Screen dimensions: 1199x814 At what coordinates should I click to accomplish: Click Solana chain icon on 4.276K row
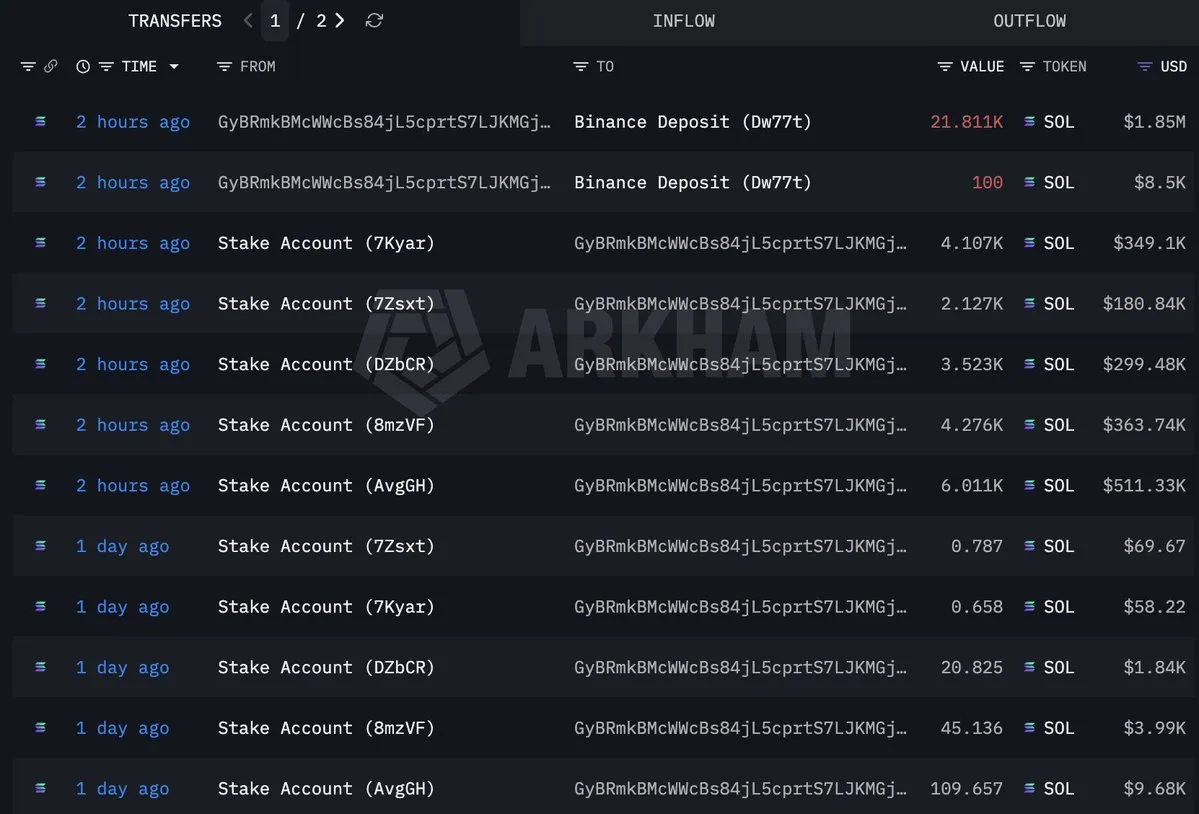click(x=41, y=424)
